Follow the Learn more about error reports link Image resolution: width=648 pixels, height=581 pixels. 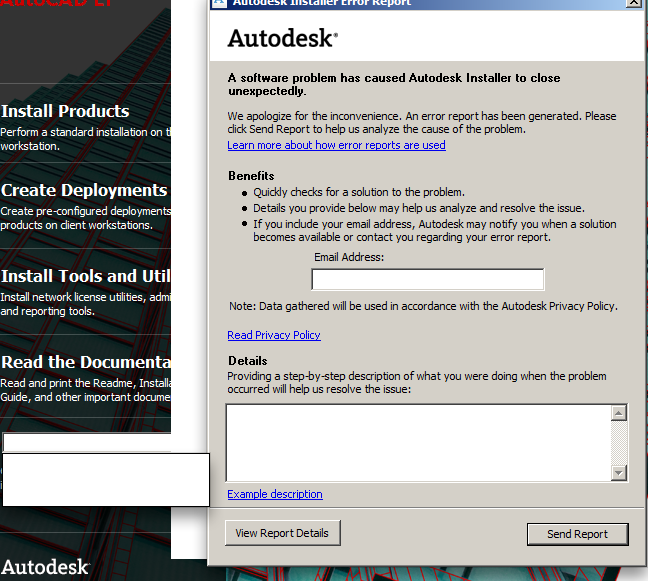coord(336,145)
